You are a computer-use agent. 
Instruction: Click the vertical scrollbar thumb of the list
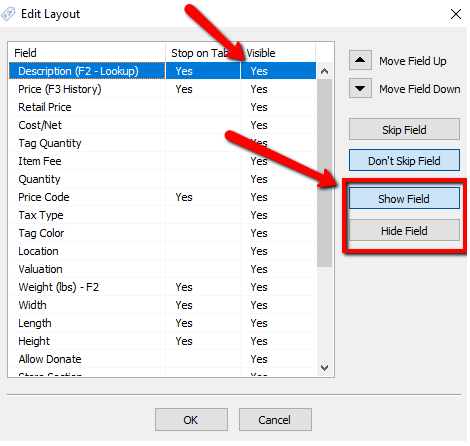[324, 173]
